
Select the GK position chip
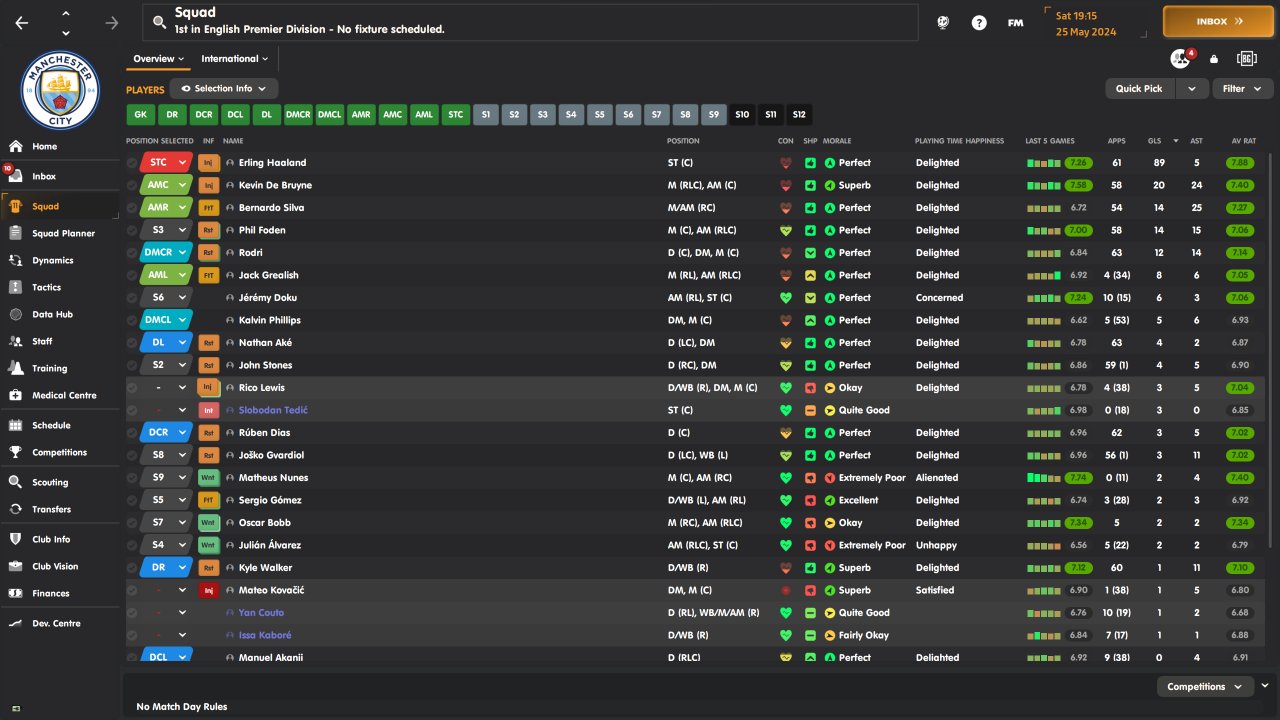141,115
